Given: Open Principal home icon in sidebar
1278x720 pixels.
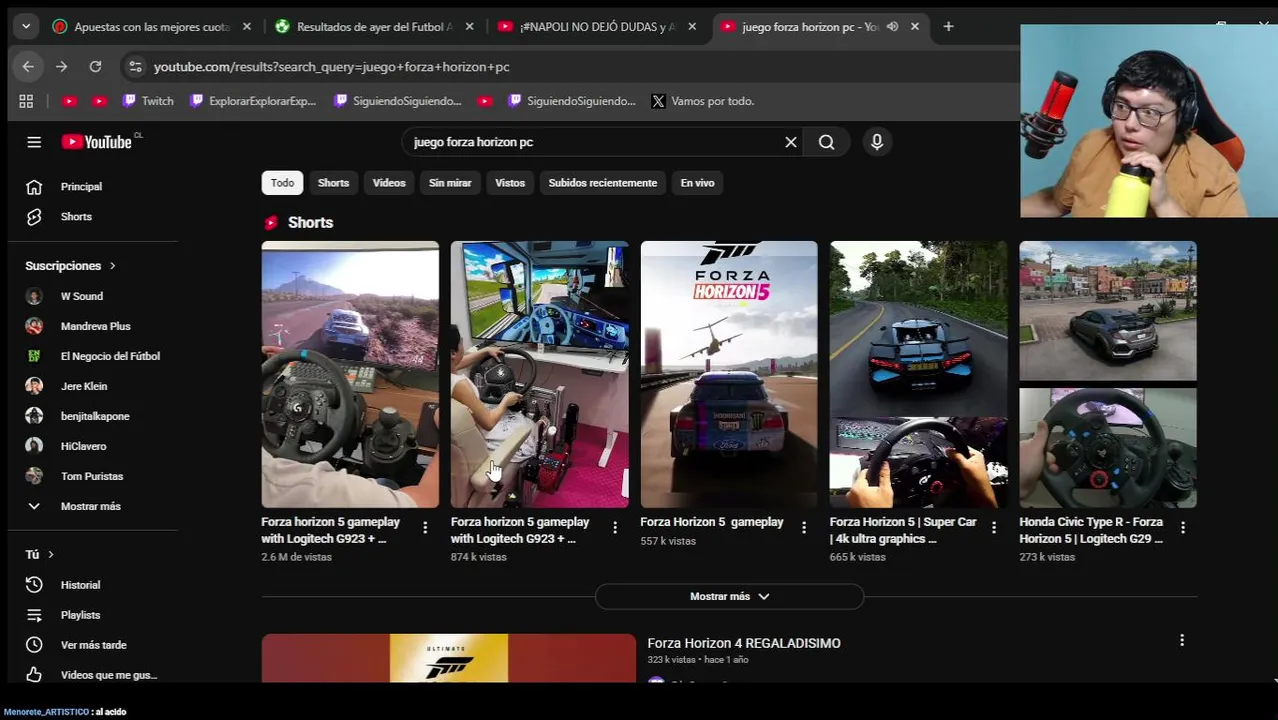Looking at the screenshot, I should click(x=34, y=187).
